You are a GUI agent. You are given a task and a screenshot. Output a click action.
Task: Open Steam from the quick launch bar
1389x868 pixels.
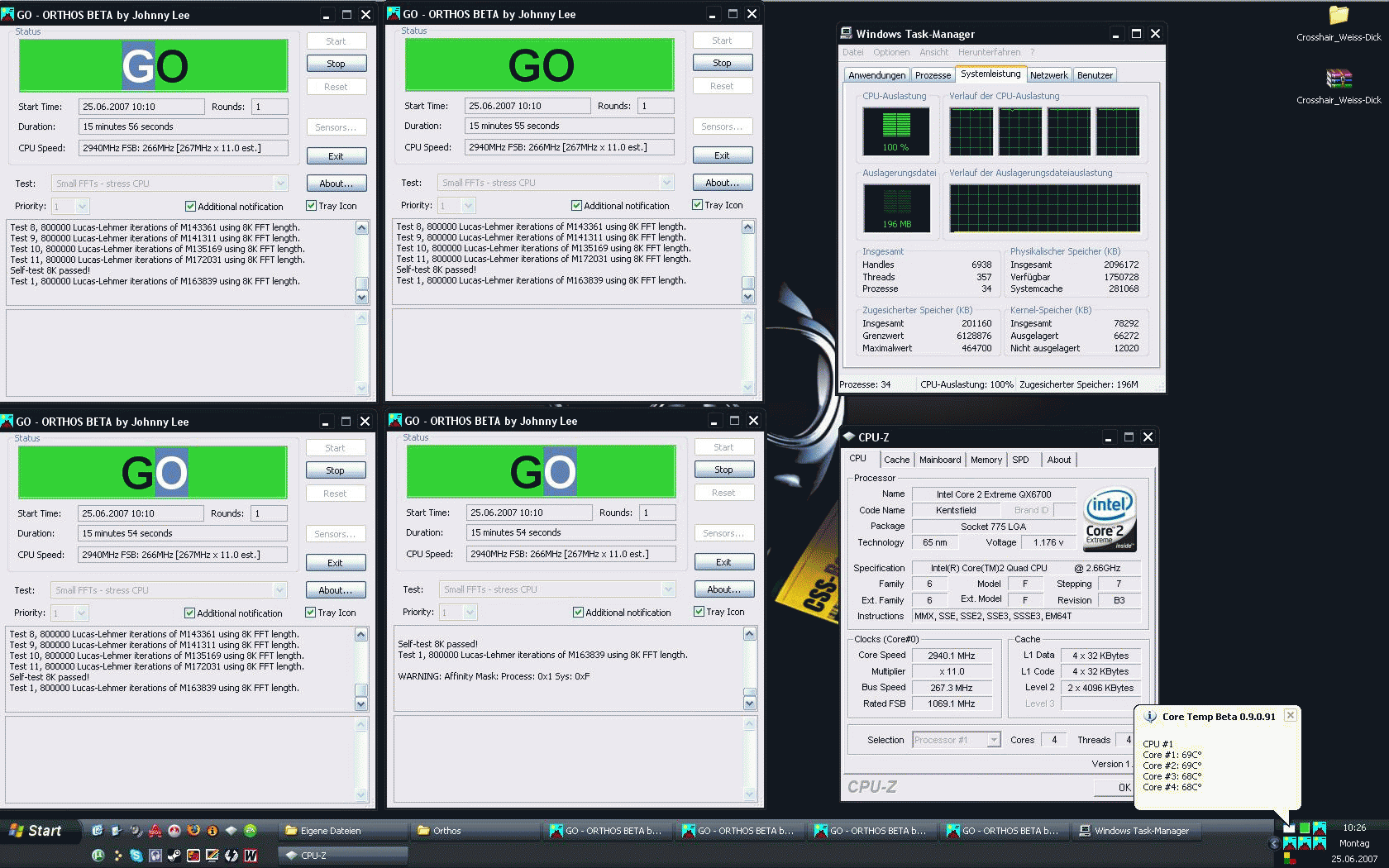tap(174, 856)
